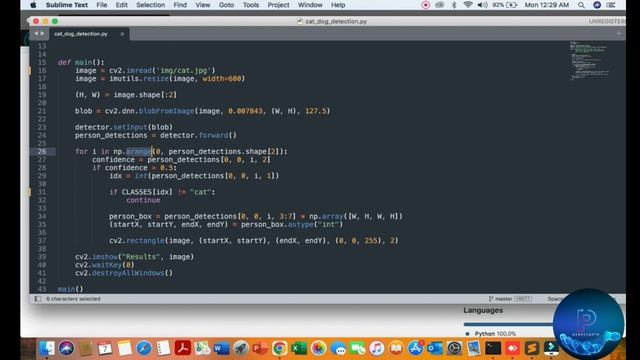Click the selected 'arange' word on line 26
Screen dimensions: 640x360
click(x=139, y=151)
